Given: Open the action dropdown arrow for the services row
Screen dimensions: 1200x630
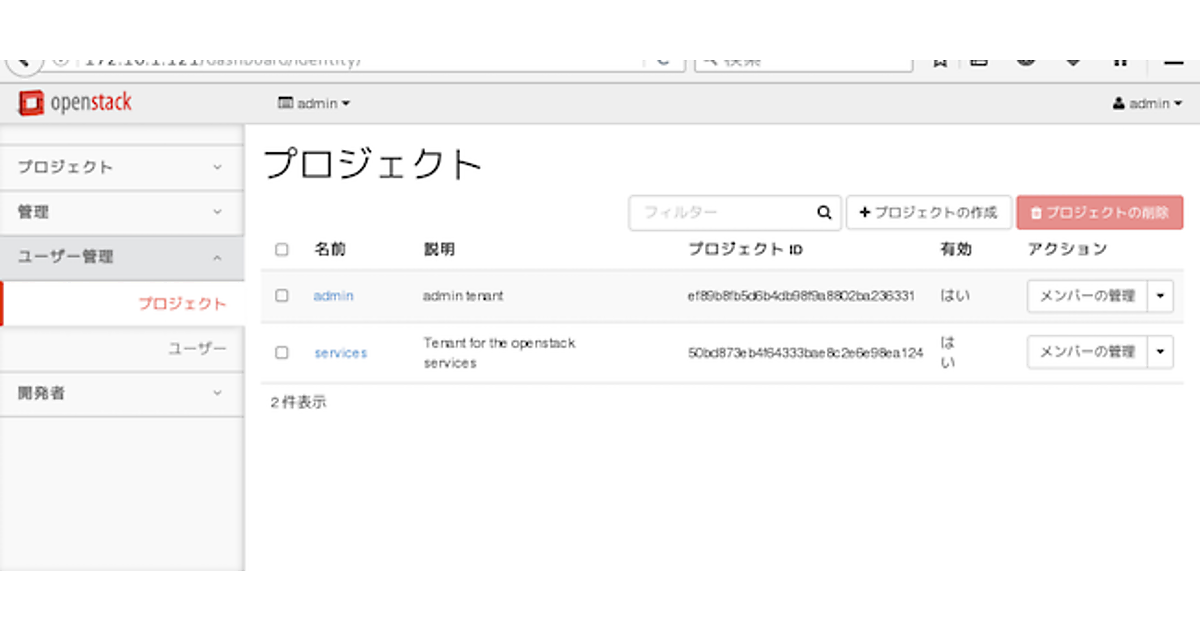Looking at the screenshot, I should 1160,352.
